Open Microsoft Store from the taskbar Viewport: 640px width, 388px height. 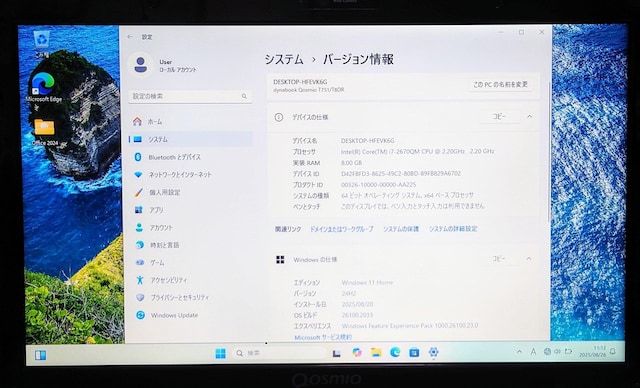click(x=414, y=352)
